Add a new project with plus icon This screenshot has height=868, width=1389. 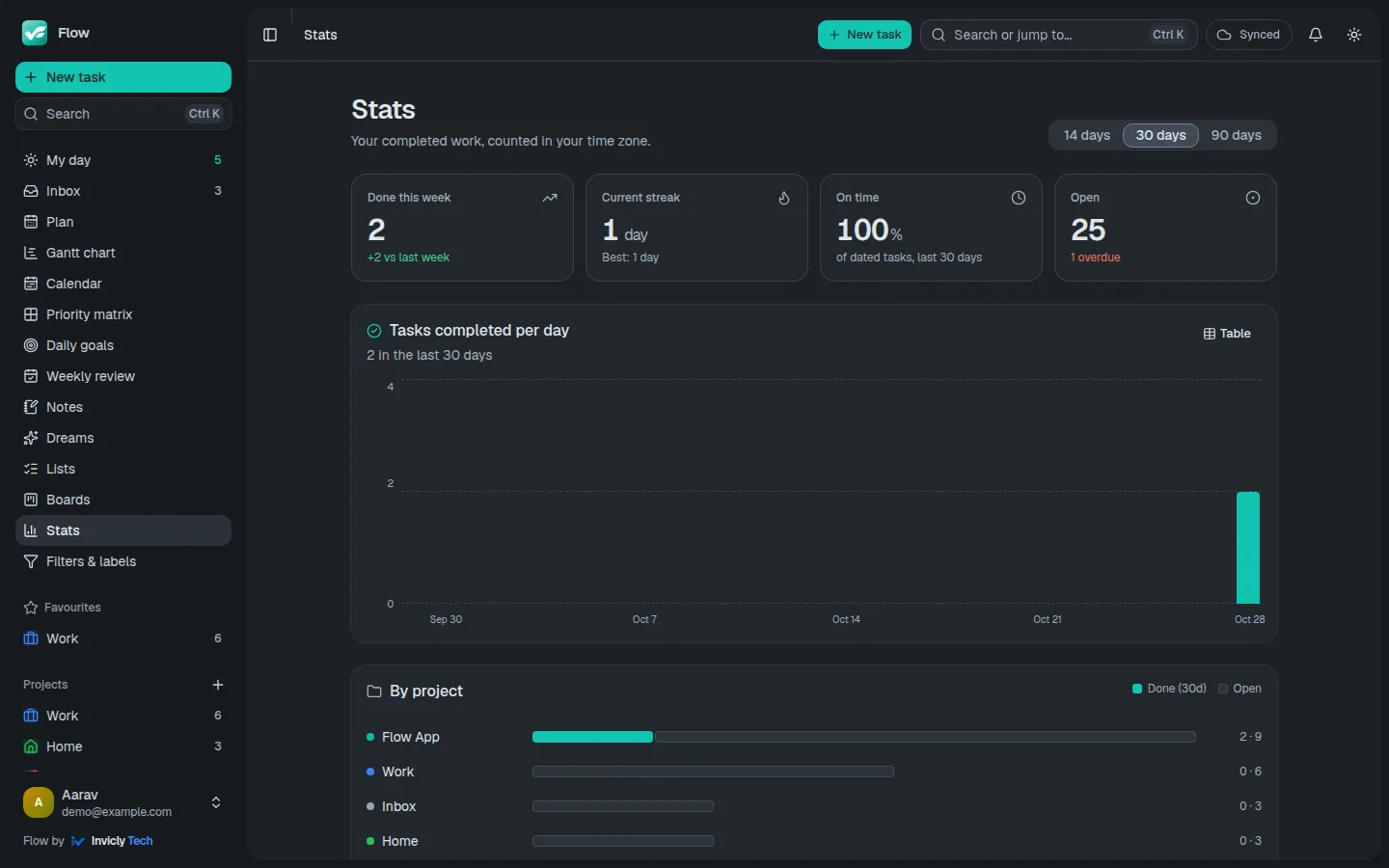218,685
